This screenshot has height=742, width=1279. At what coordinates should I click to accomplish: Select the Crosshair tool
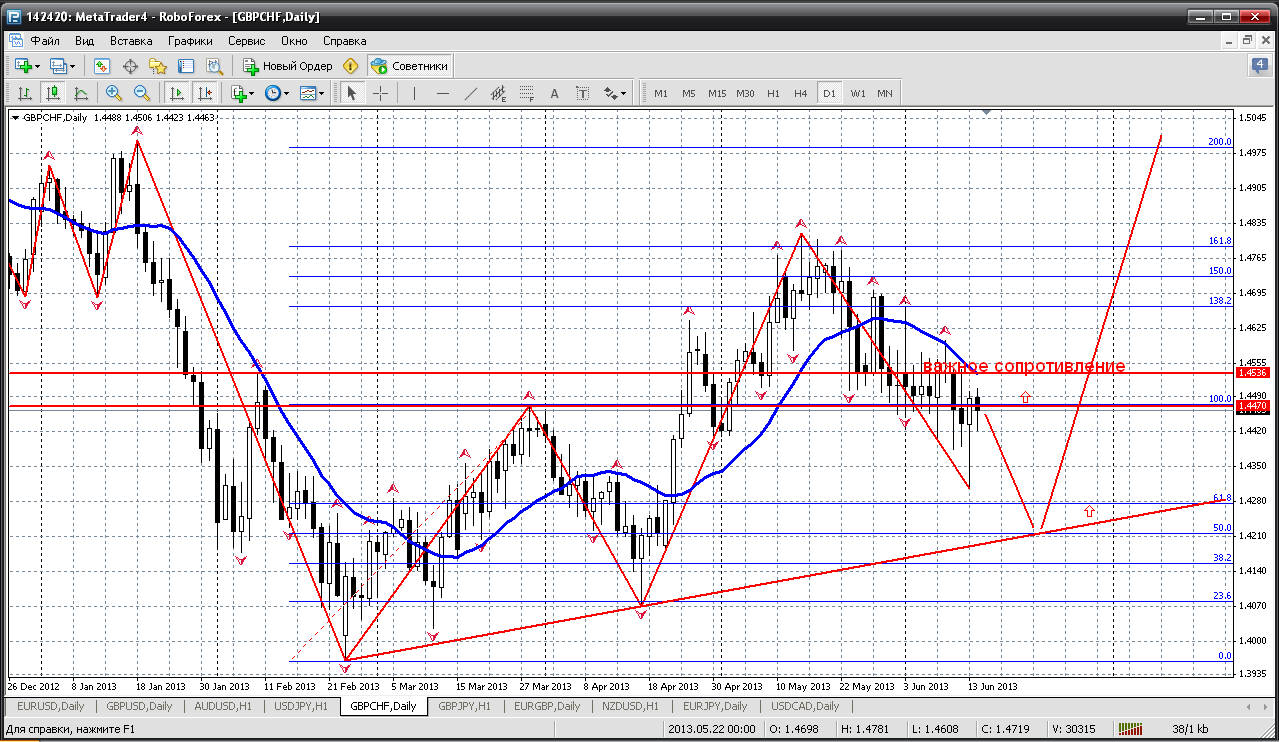(381, 93)
